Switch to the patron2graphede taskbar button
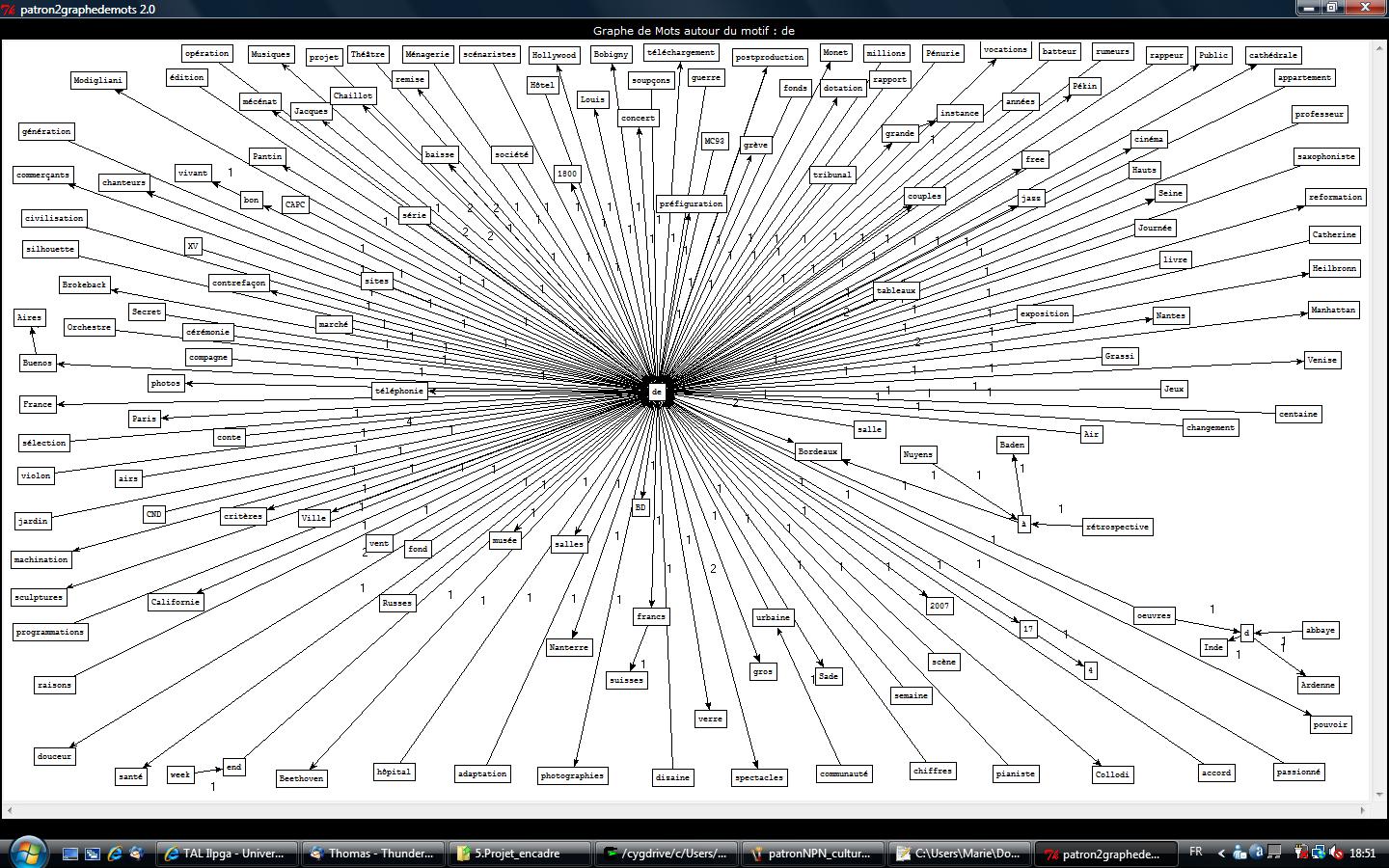The image size is (1389, 868). [x=1106, y=854]
